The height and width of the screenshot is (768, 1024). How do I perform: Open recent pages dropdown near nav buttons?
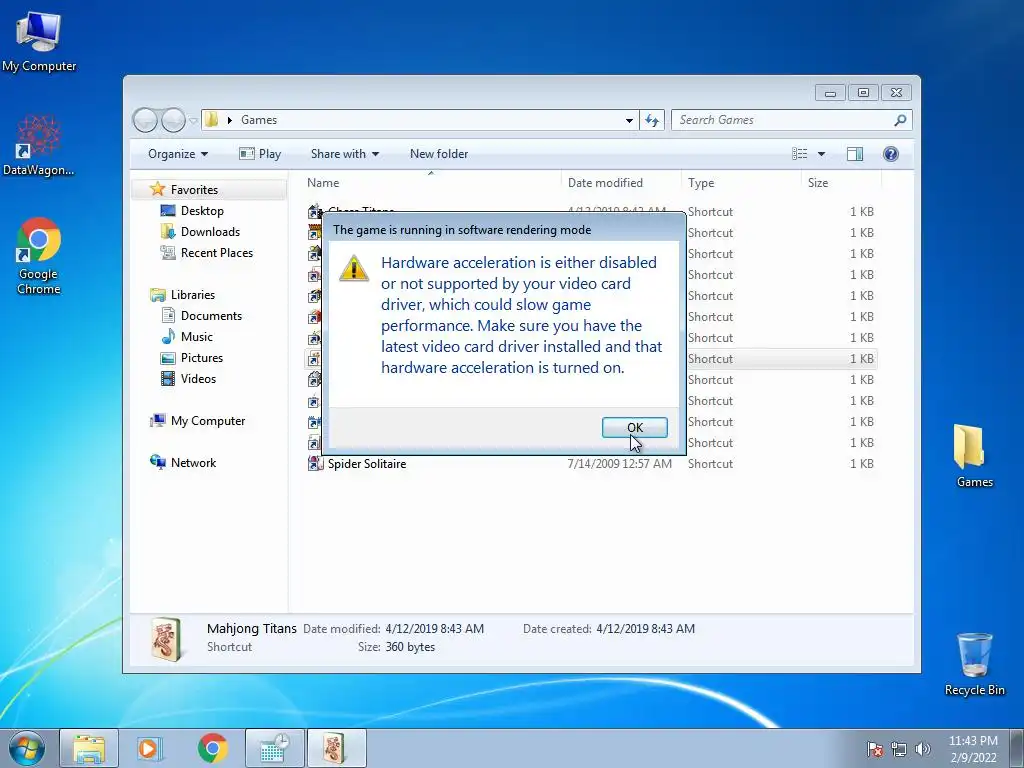point(193,120)
